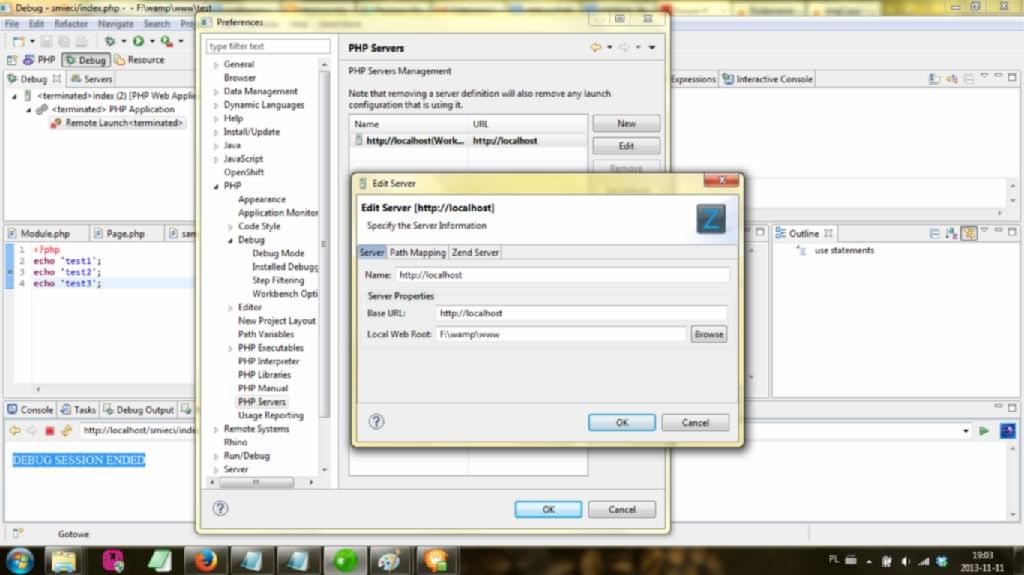Viewport: 1024px width, 575px height.
Task: Open the Path Mapping tab
Action: [x=417, y=252]
